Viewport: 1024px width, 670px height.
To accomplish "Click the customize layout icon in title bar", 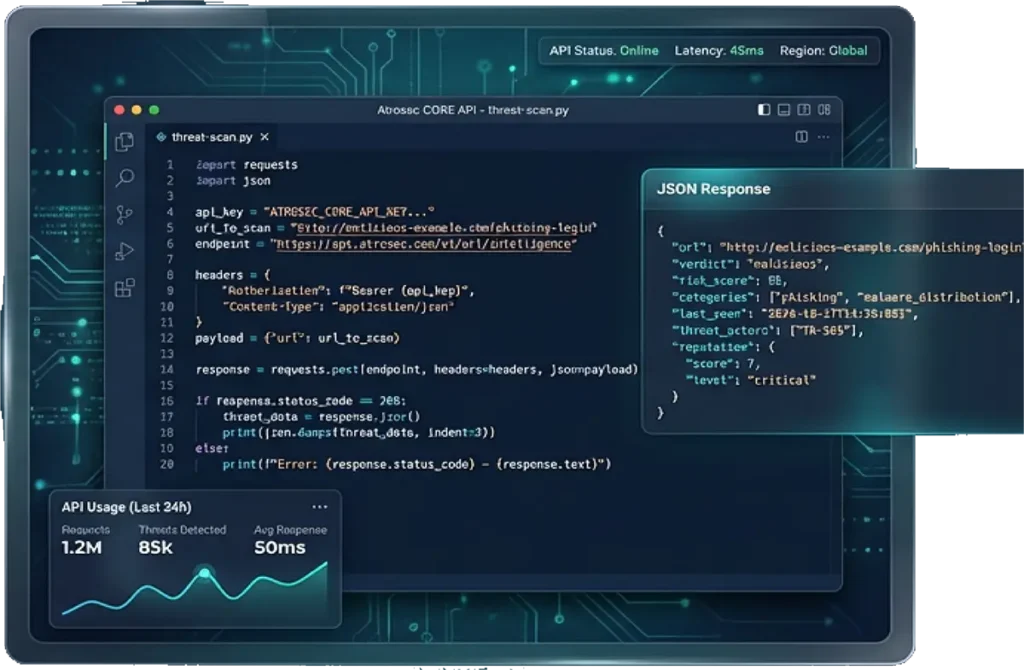I will coord(825,110).
